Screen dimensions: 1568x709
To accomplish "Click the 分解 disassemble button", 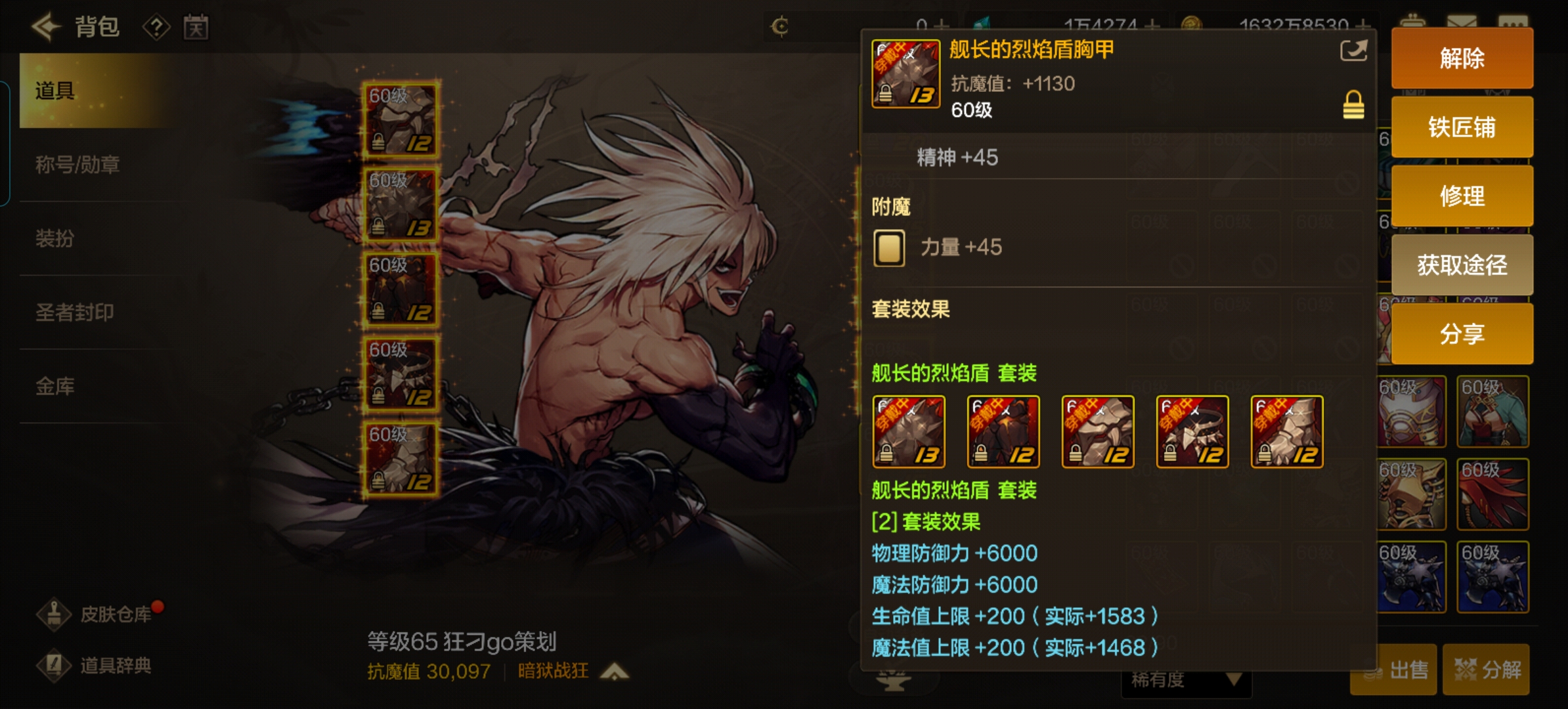I will pyautogui.click(x=1486, y=669).
